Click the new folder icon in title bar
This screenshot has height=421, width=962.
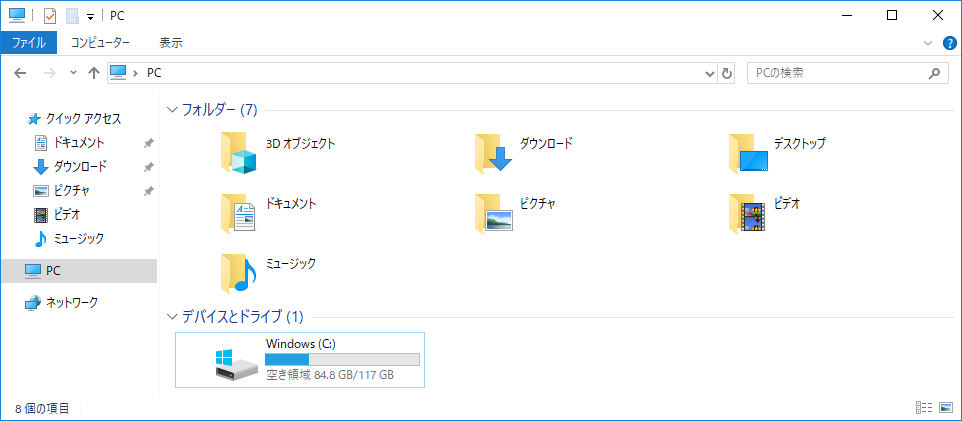72,16
